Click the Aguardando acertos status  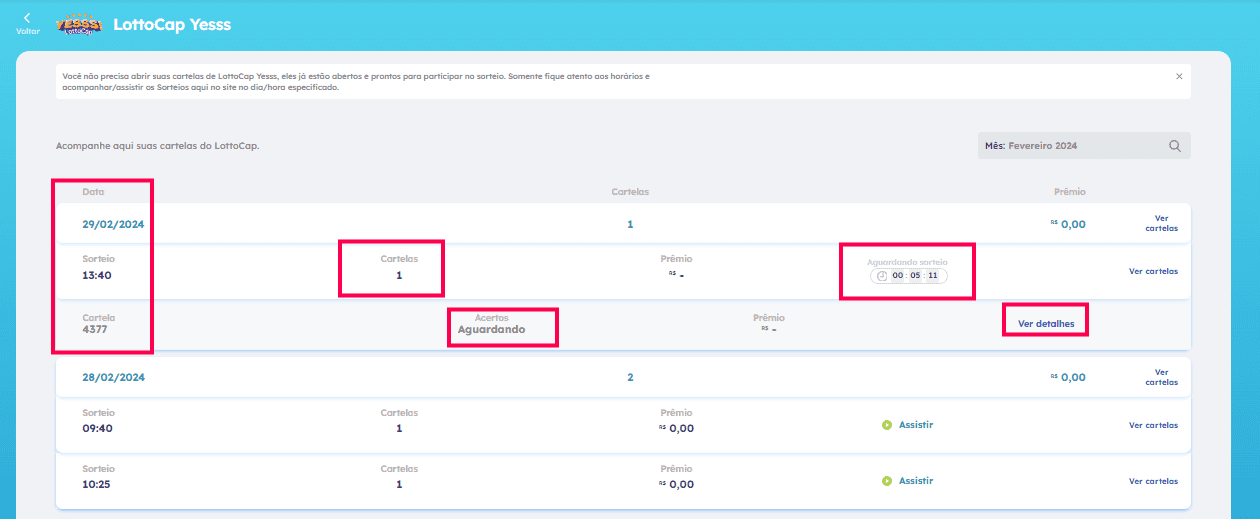[x=491, y=329]
